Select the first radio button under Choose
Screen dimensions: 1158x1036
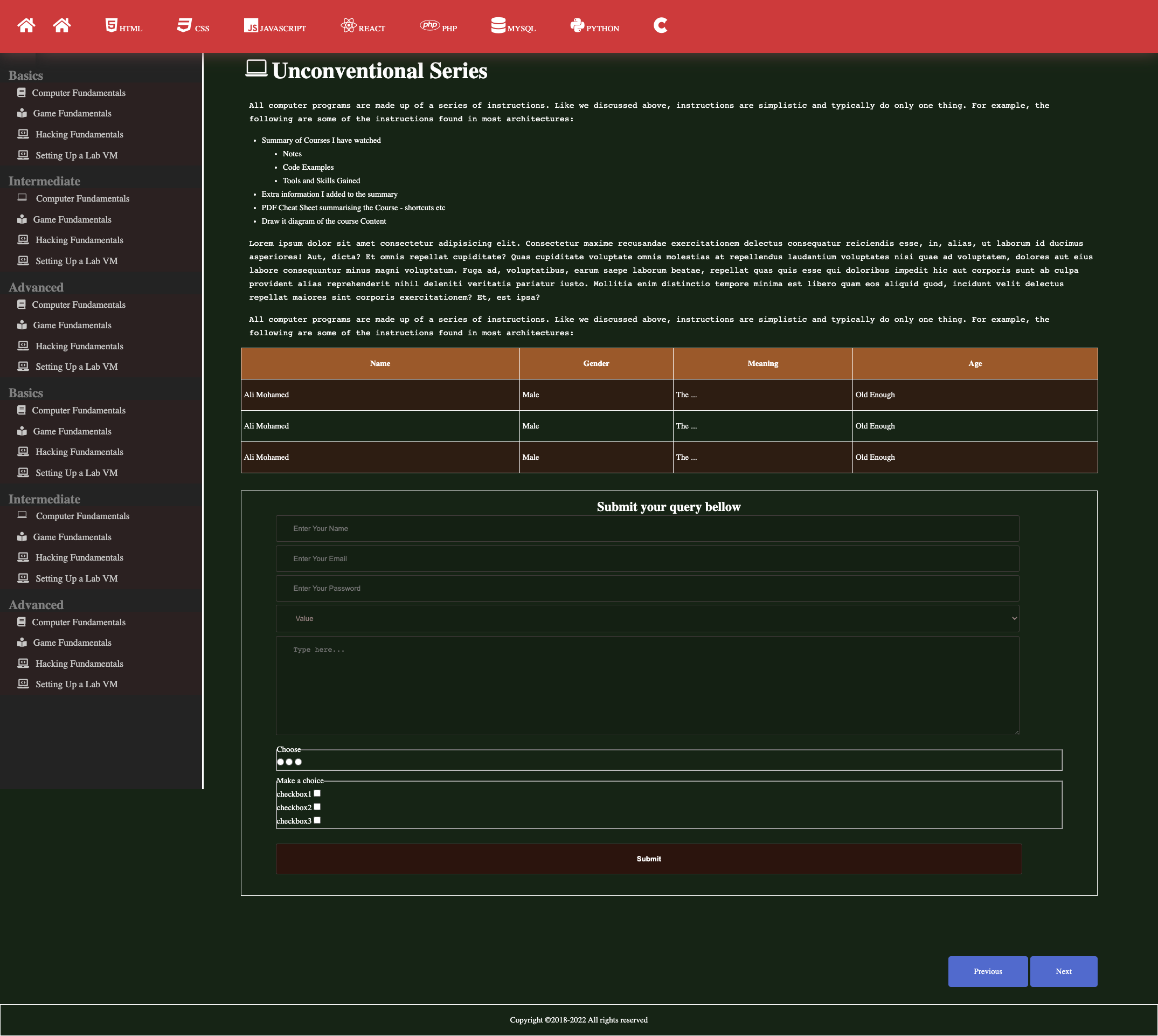tap(280, 761)
